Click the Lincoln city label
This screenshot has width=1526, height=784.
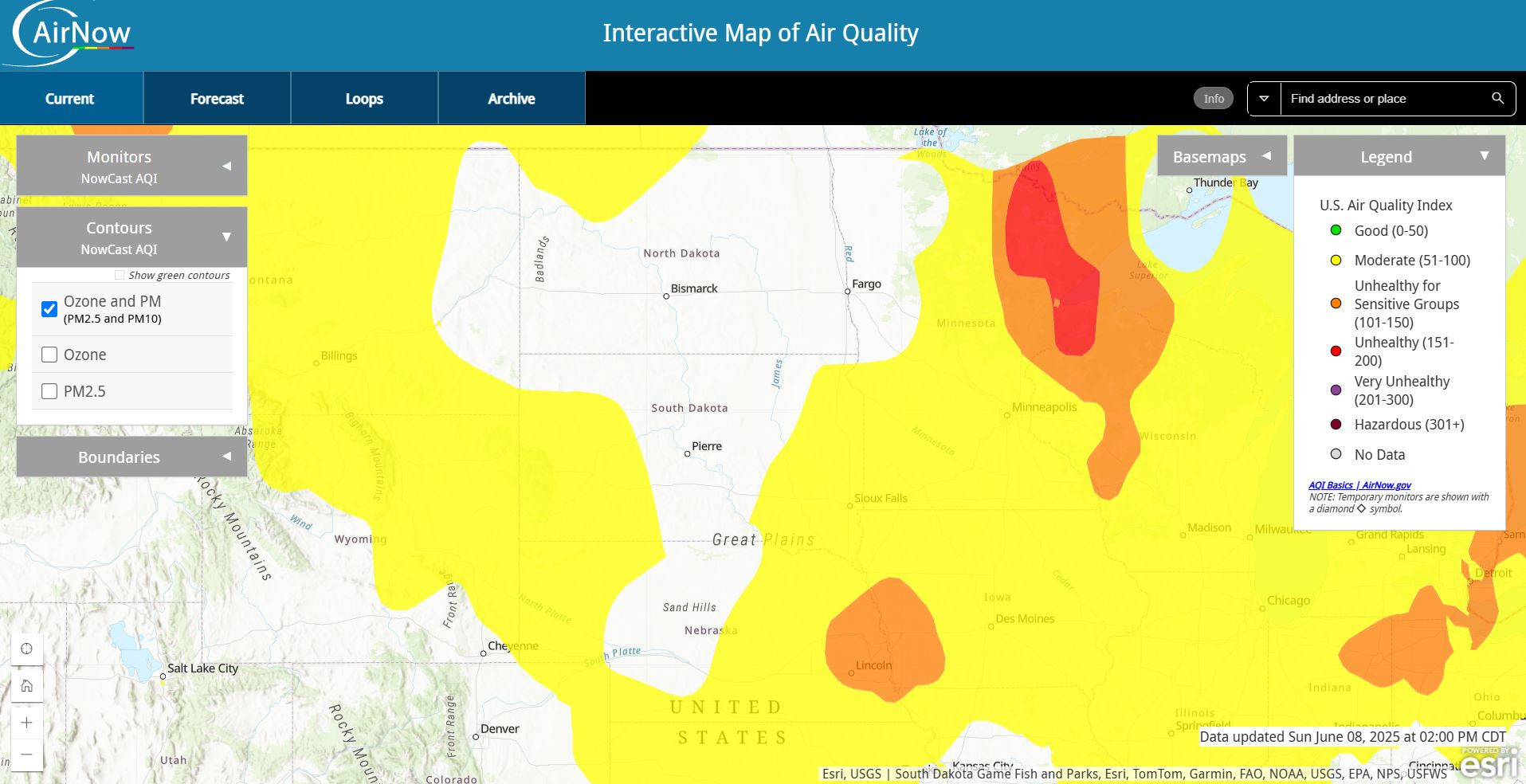pos(873,665)
